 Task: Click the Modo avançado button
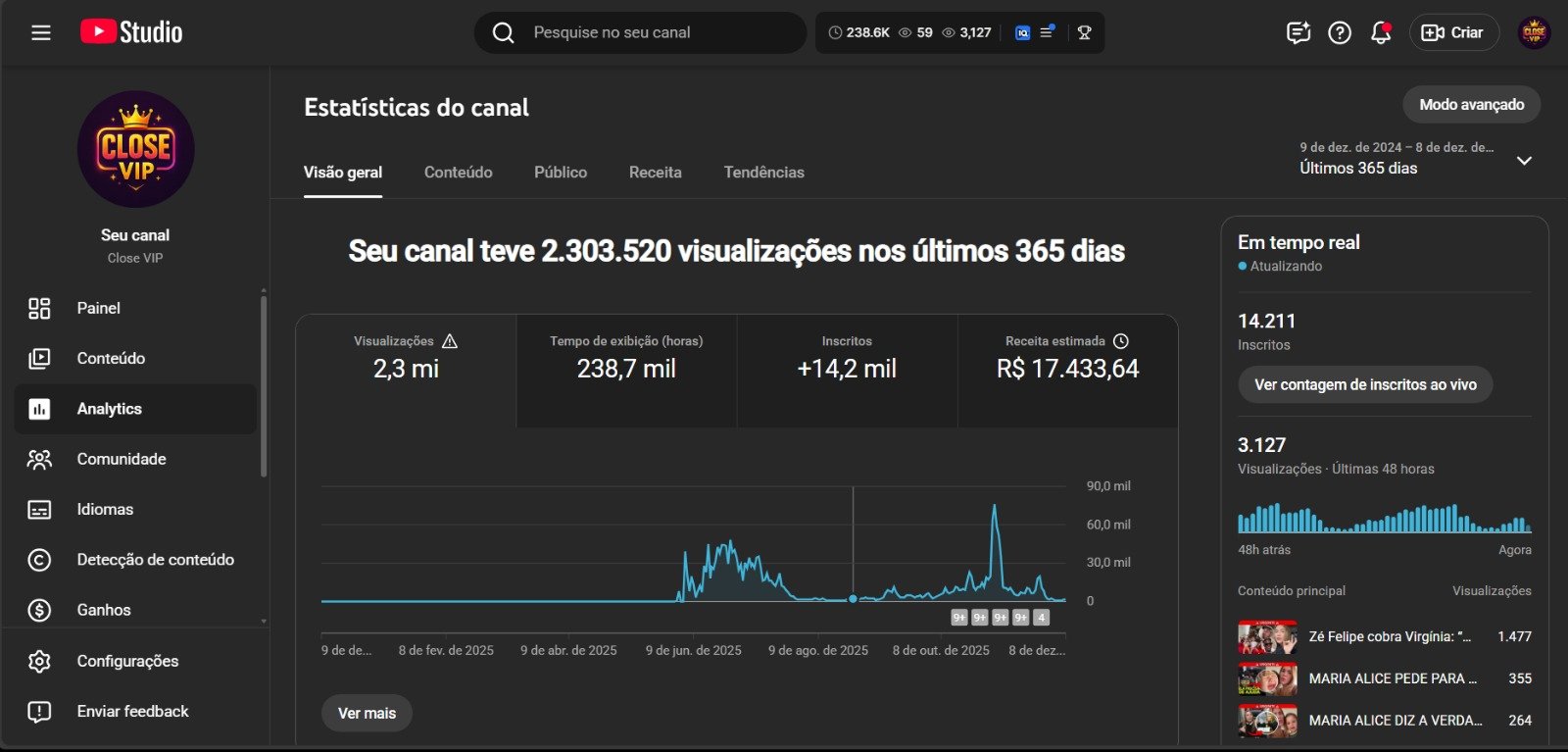[1472, 105]
